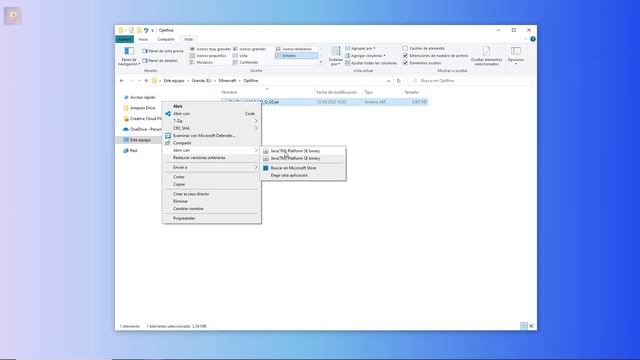
Task: Open Propiedades from context menu
Action: coord(211,218)
